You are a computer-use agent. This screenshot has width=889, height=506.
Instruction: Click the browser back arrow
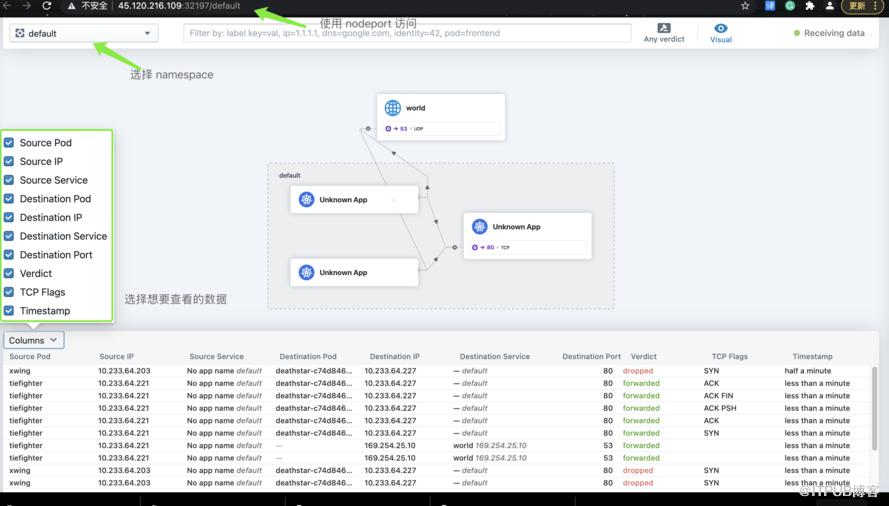(7, 6)
